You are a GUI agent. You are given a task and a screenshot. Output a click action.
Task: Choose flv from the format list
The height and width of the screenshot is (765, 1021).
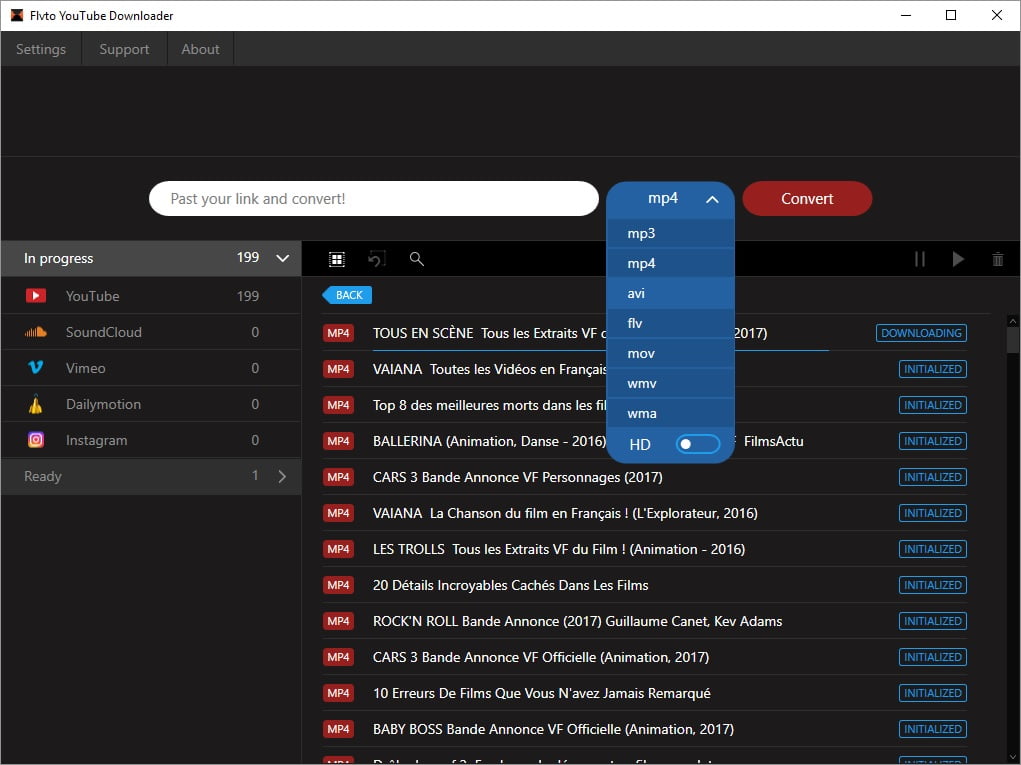pyautogui.click(x=671, y=323)
